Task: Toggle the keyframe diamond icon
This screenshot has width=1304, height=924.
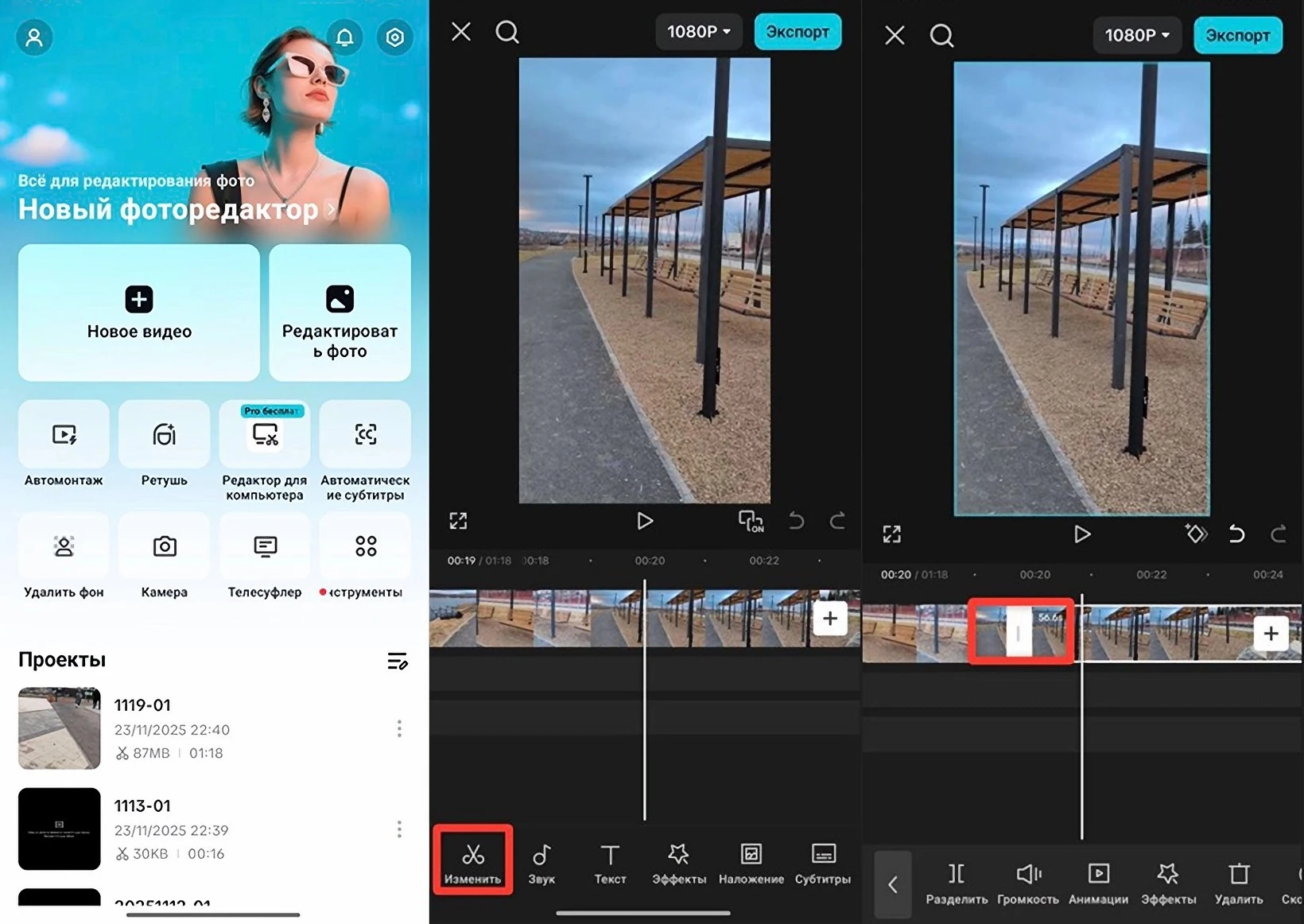Action: [1195, 534]
